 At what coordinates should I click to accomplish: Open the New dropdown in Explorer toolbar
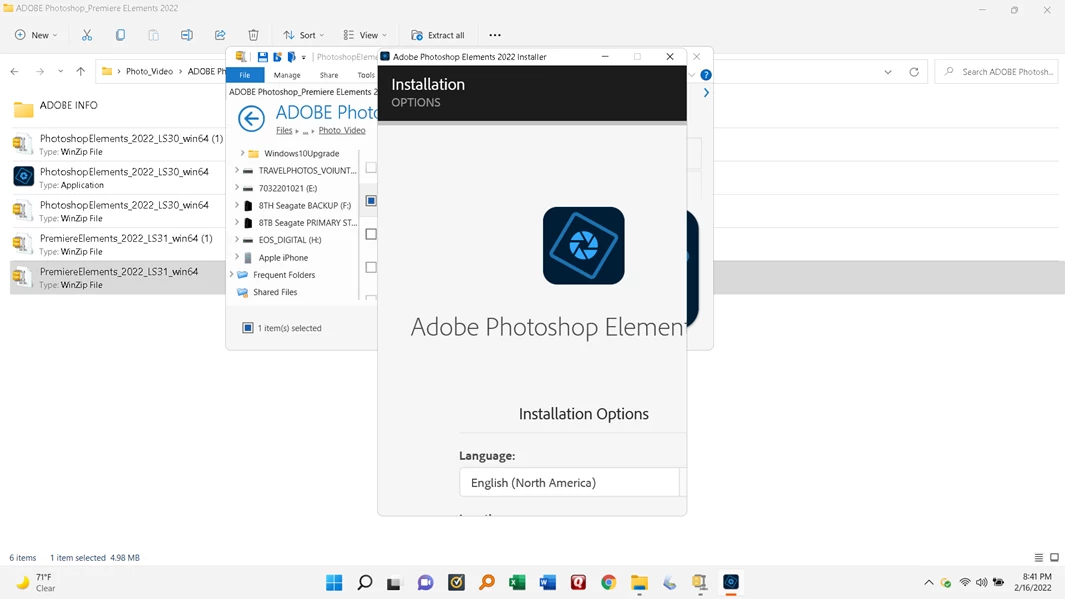(36, 35)
